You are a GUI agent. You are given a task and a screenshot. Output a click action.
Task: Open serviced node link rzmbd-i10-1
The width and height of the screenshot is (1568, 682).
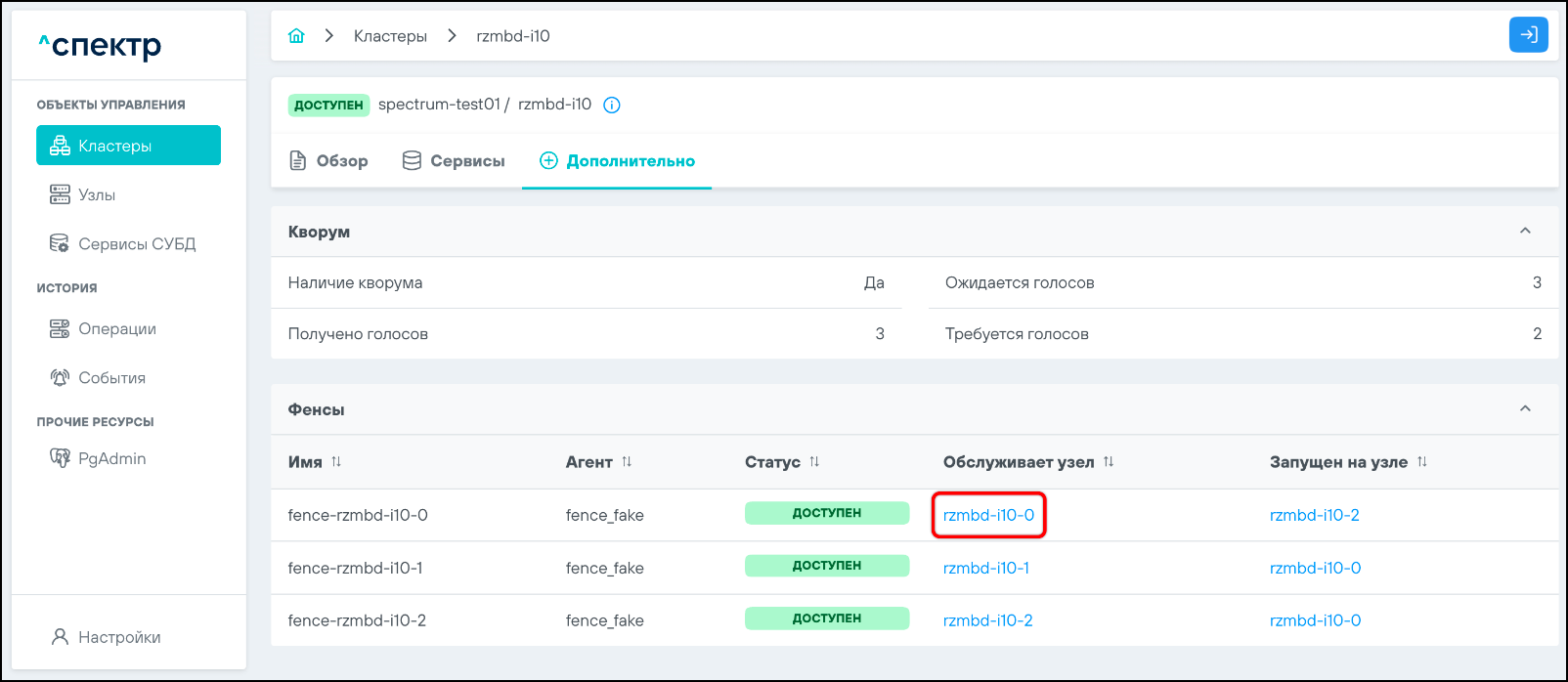pyautogui.click(x=985, y=569)
